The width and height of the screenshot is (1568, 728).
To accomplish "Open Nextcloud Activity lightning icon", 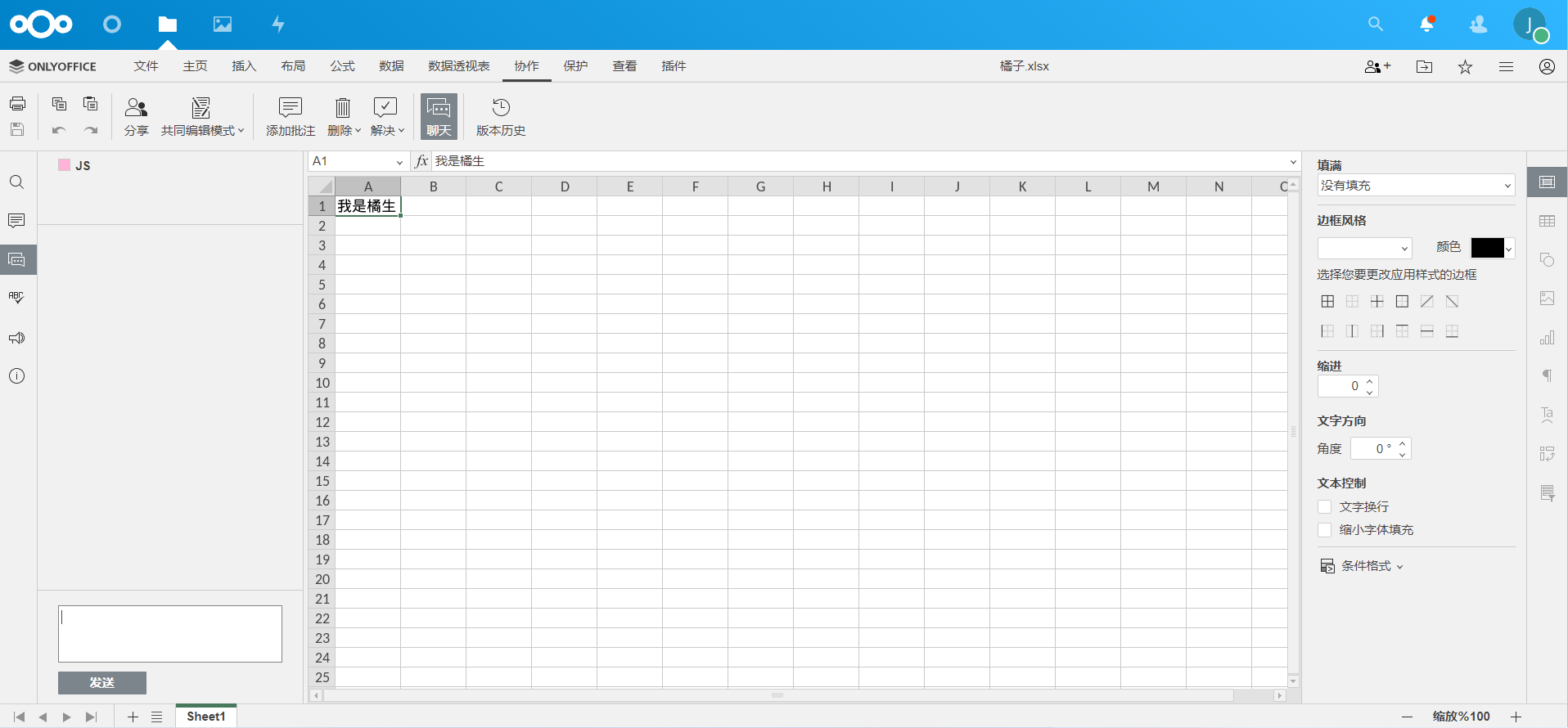I will click(x=278, y=25).
